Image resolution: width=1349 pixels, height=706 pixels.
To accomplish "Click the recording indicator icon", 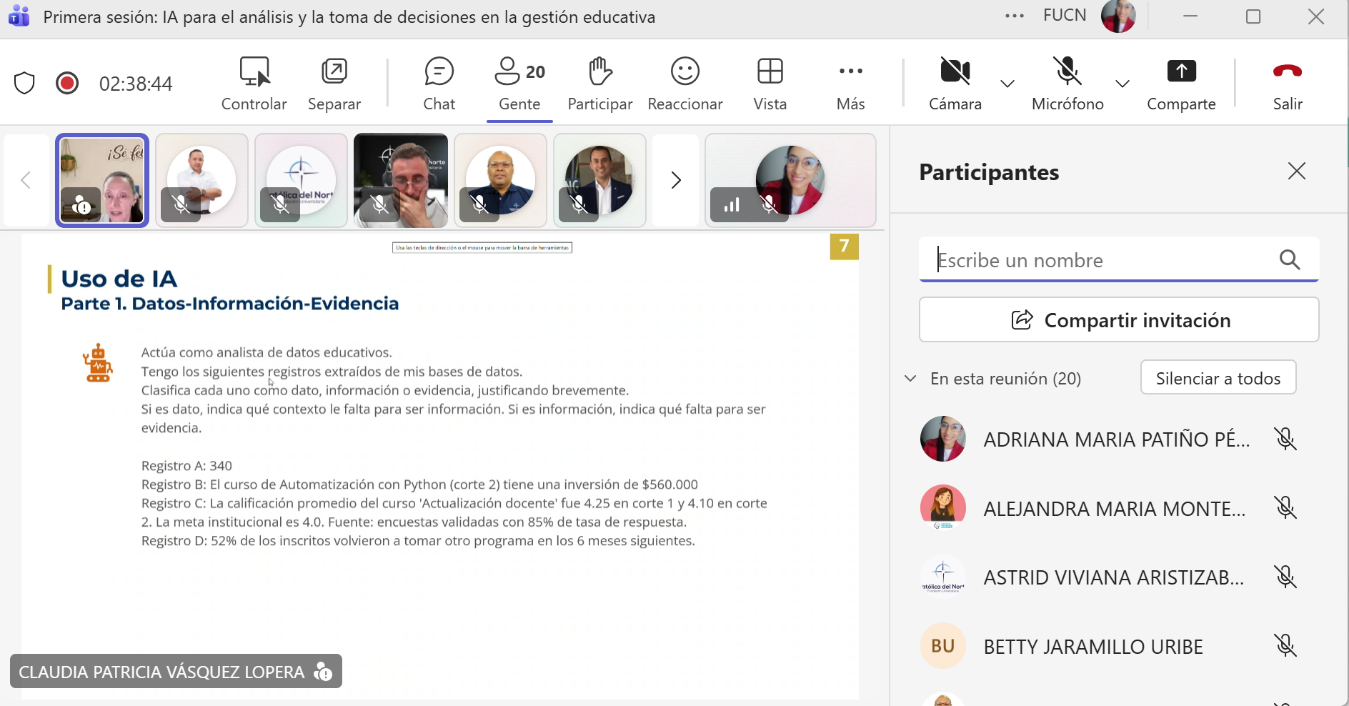I will click(67, 83).
